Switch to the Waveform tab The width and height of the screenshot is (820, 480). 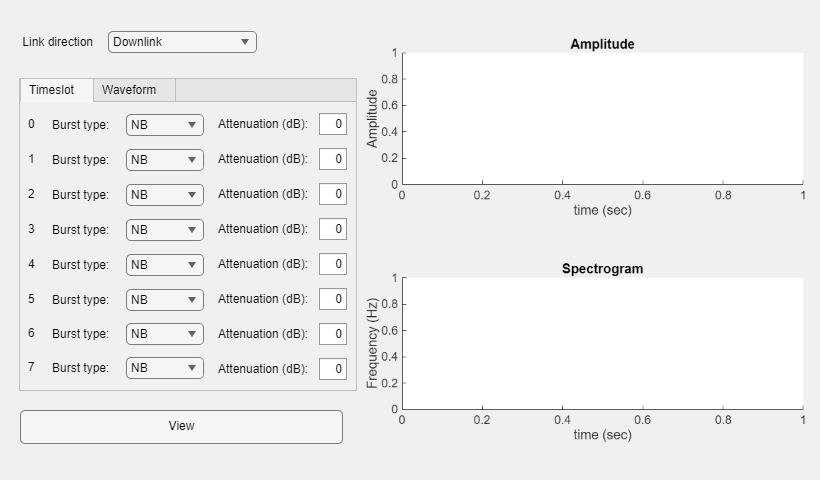coord(129,90)
